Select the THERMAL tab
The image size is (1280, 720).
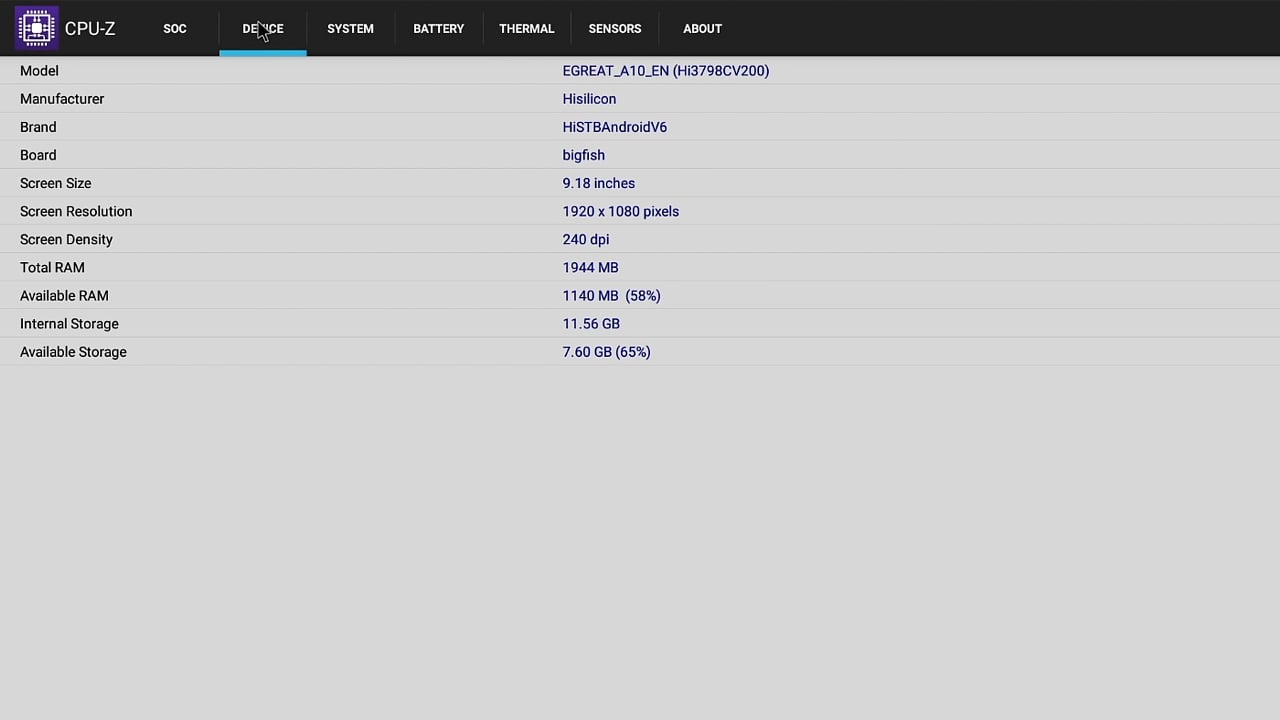(526, 28)
